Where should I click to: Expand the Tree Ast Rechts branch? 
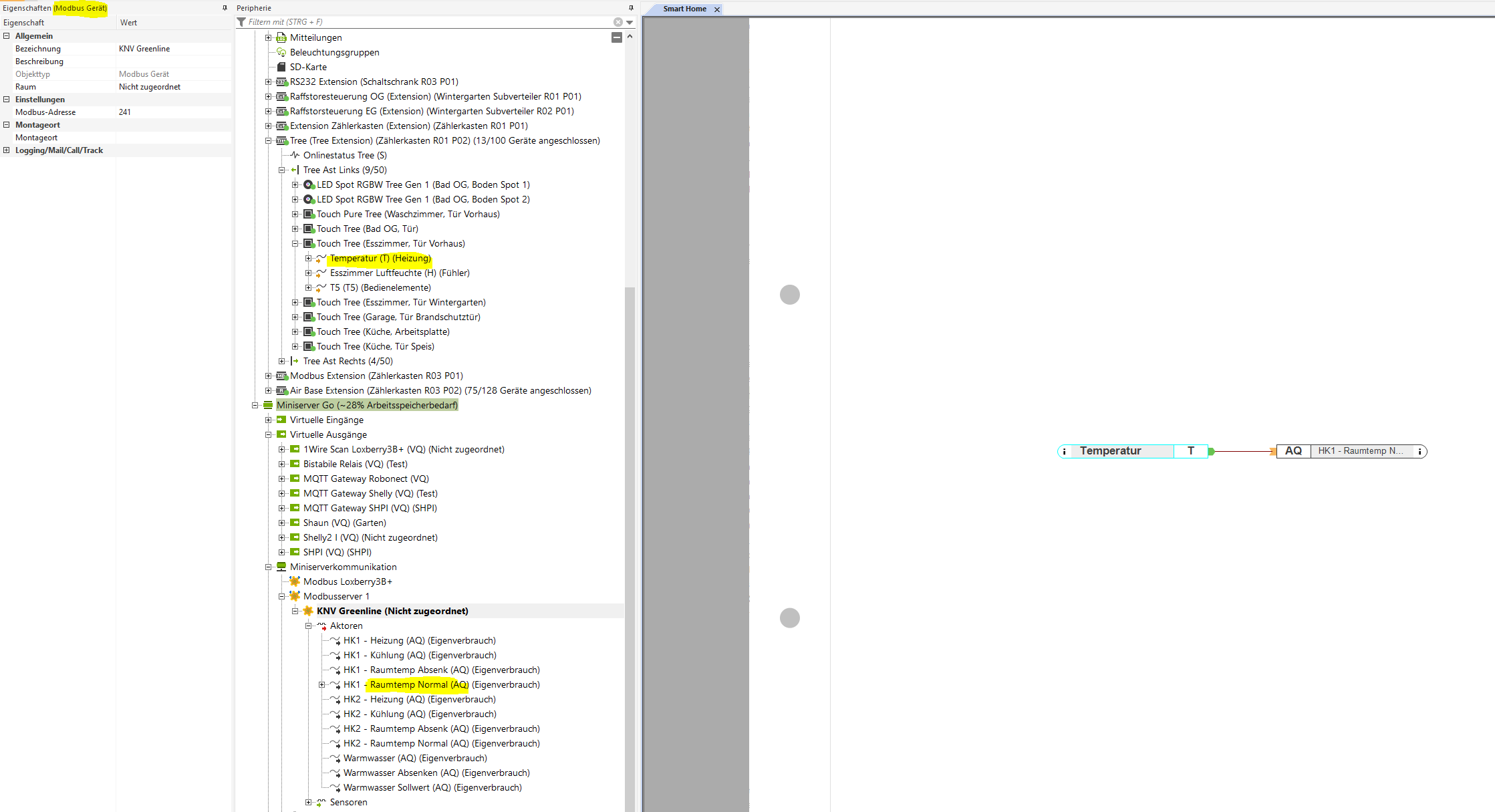pyautogui.click(x=282, y=361)
